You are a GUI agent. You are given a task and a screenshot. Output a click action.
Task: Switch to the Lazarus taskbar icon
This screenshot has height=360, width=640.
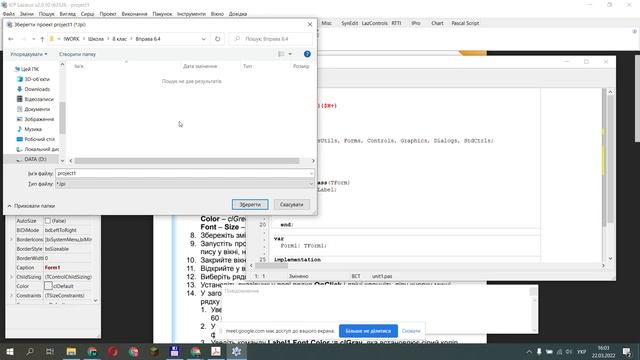coord(236,351)
